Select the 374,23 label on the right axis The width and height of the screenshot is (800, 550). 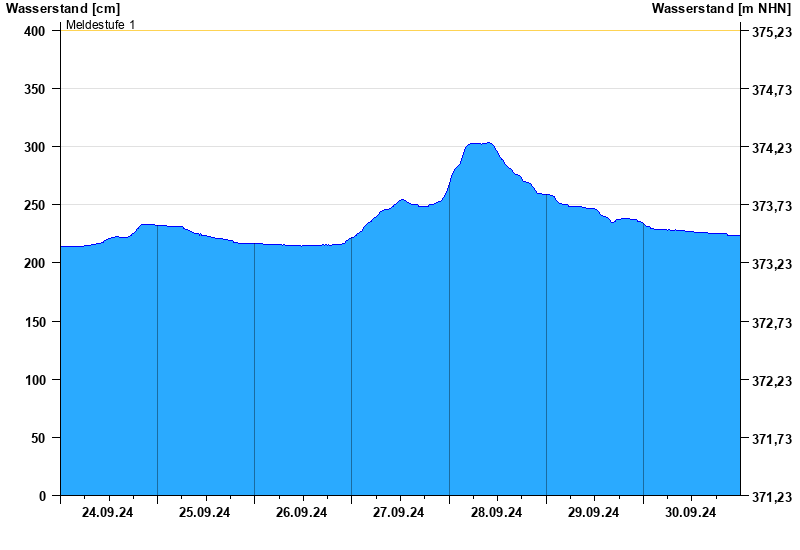(771, 148)
